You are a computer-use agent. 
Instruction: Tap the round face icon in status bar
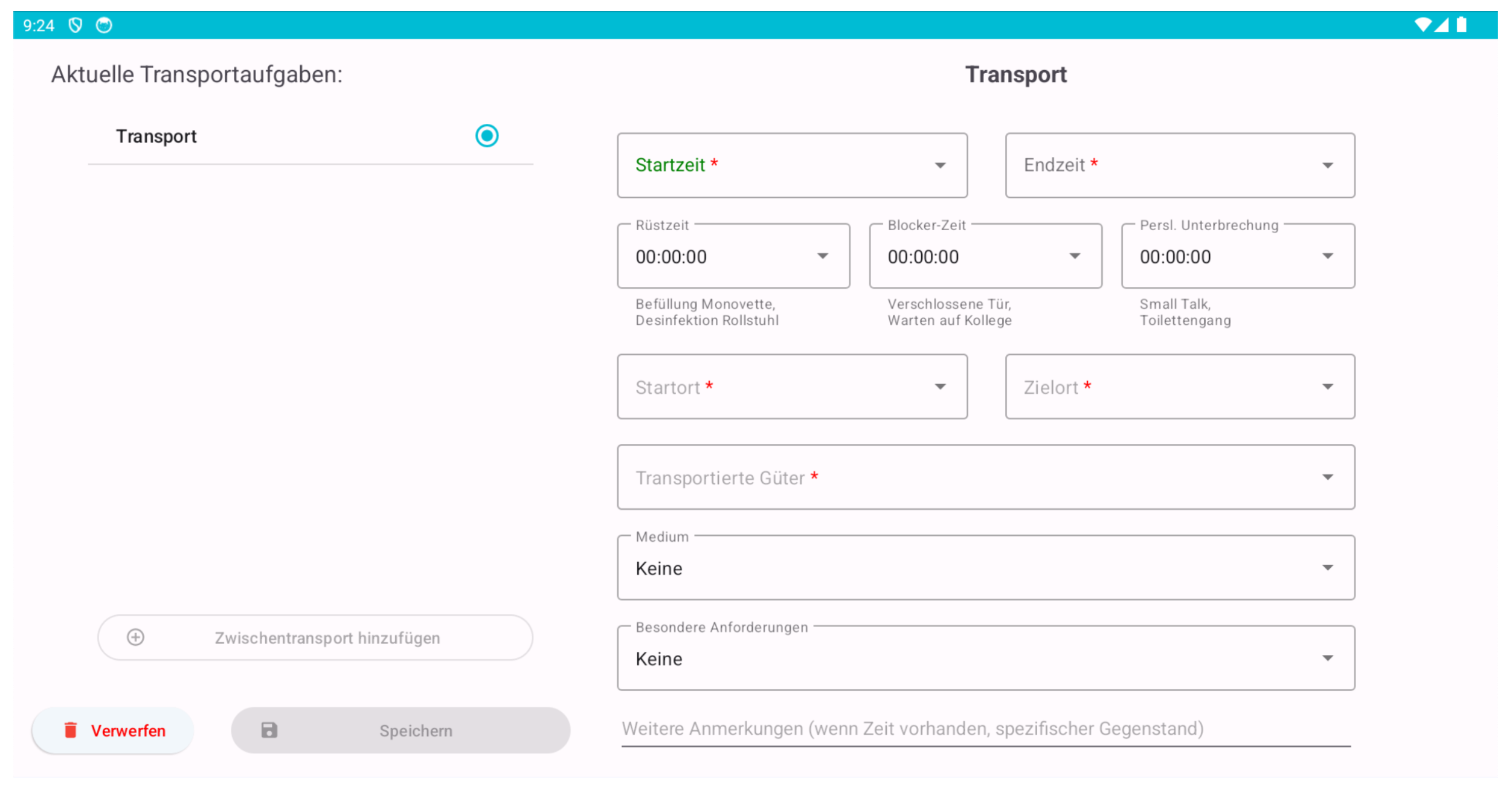click(x=104, y=25)
